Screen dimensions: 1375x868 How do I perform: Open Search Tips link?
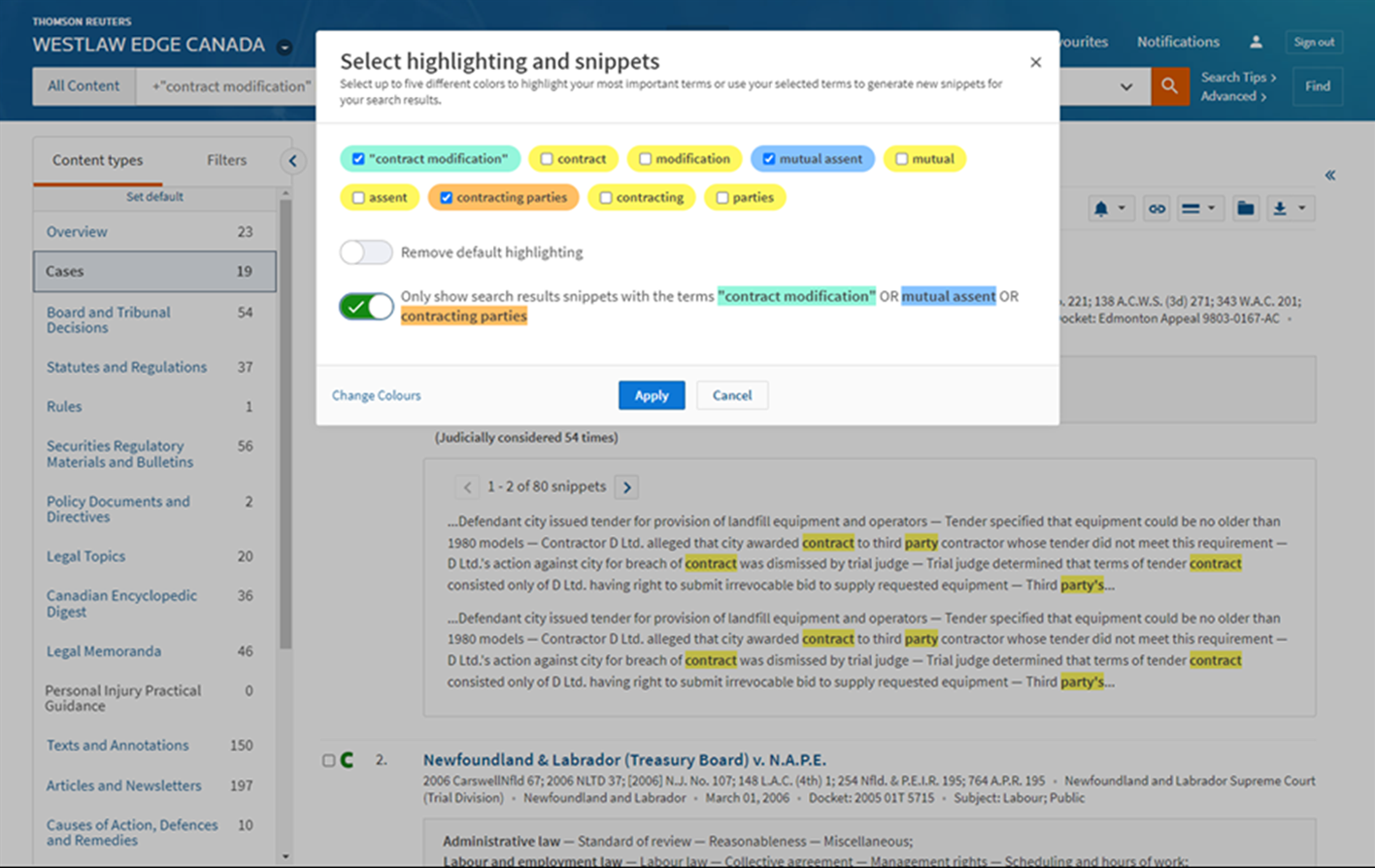(1238, 77)
